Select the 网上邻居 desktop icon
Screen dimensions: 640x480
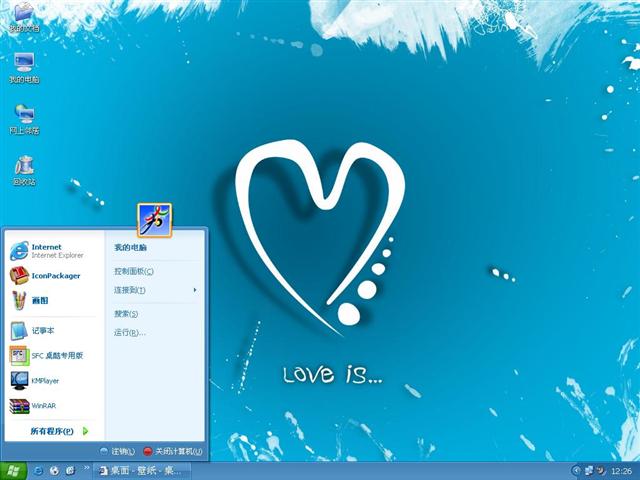point(24,119)
